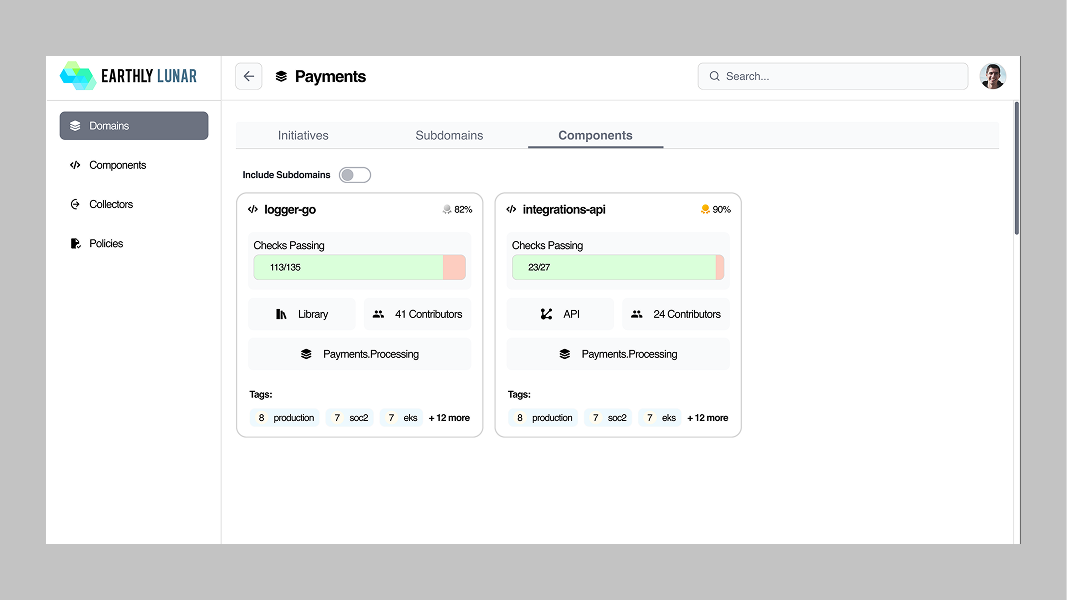Open user profile avatar
1067x600 pixels.
[992, 76]
